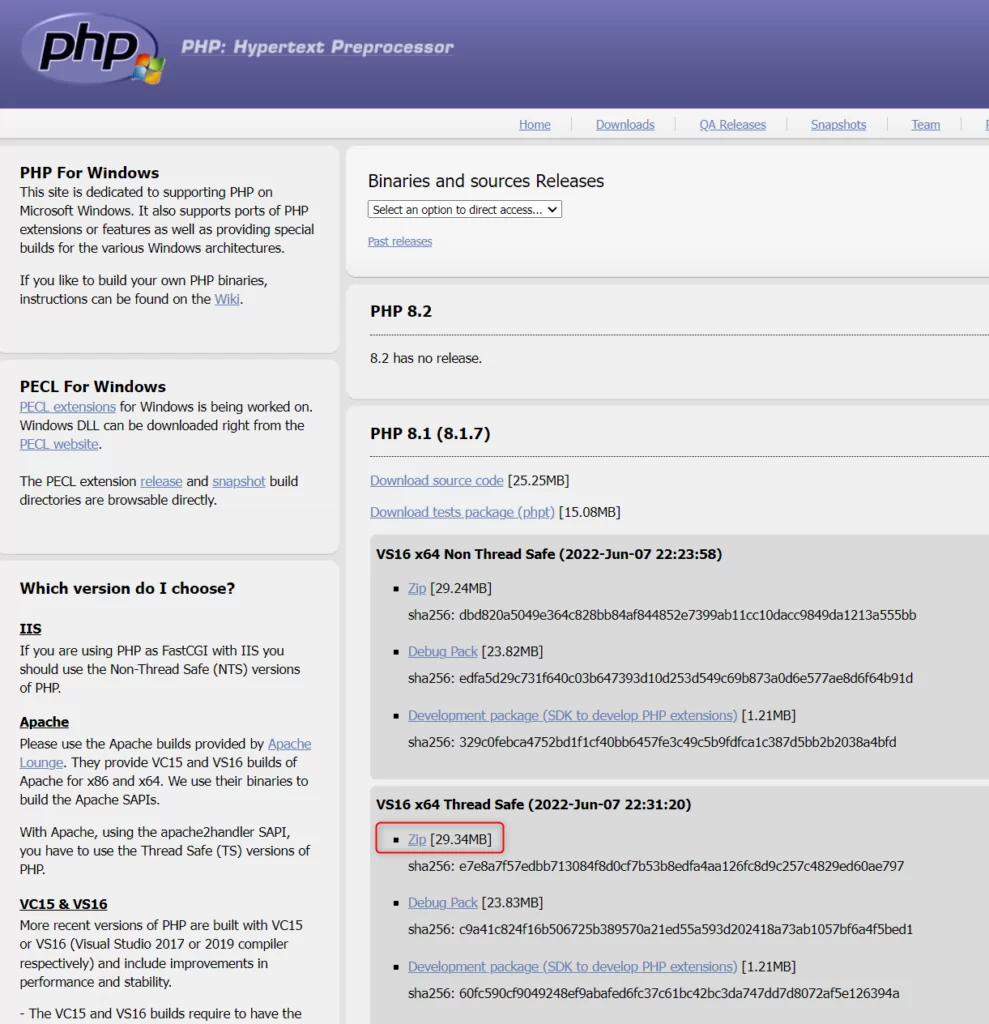
Task: Click the 'VC15 & VS16' subheading
Action: pyautogui.click(x=63, y=904)
